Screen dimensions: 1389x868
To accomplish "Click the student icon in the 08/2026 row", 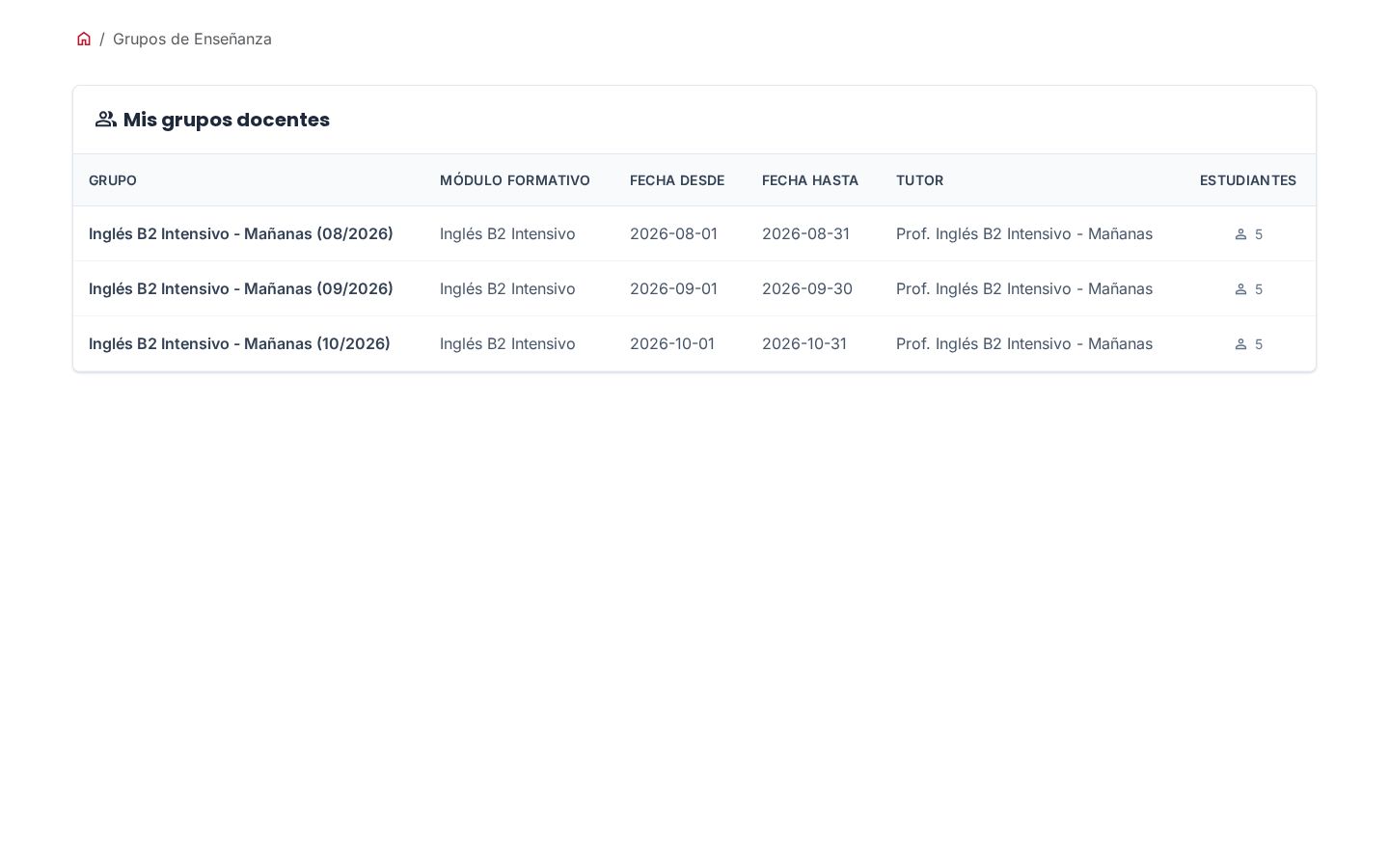I will (1241, 234).
